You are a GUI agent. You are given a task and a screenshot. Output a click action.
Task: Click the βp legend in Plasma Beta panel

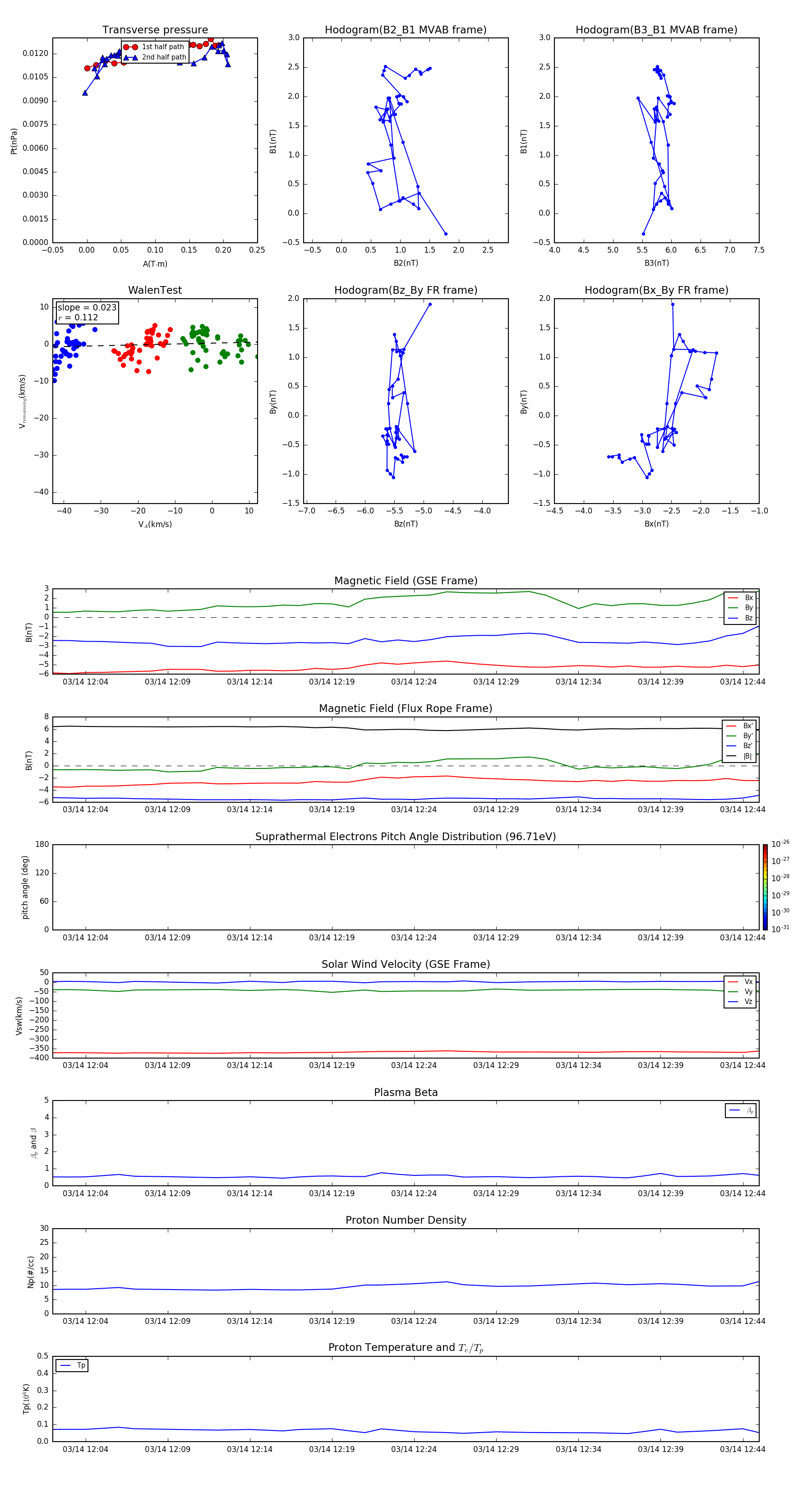click(741, 1110)
